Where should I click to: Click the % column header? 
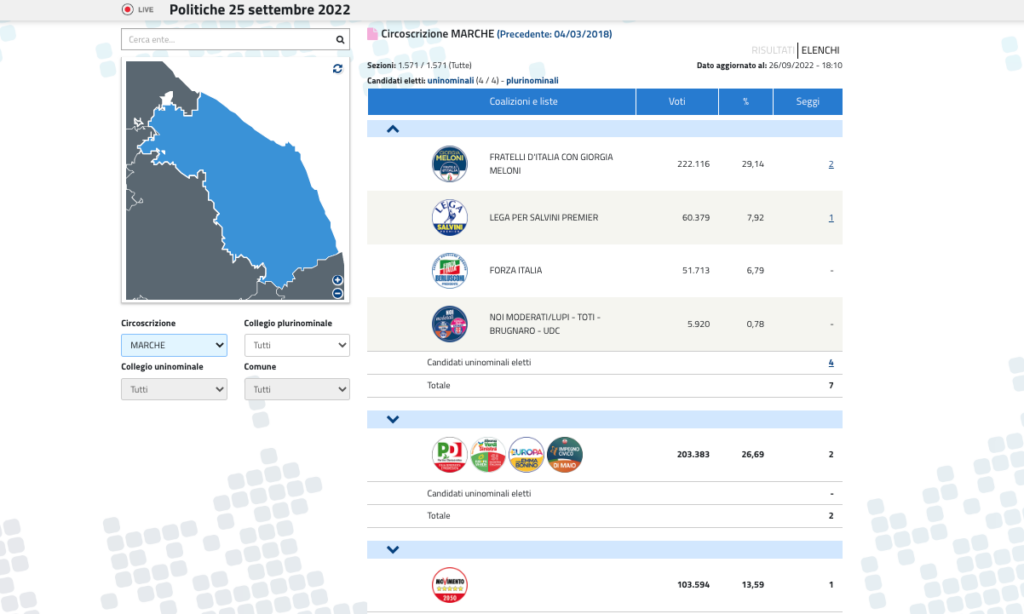pyautogui.click(x=746, y=102)
